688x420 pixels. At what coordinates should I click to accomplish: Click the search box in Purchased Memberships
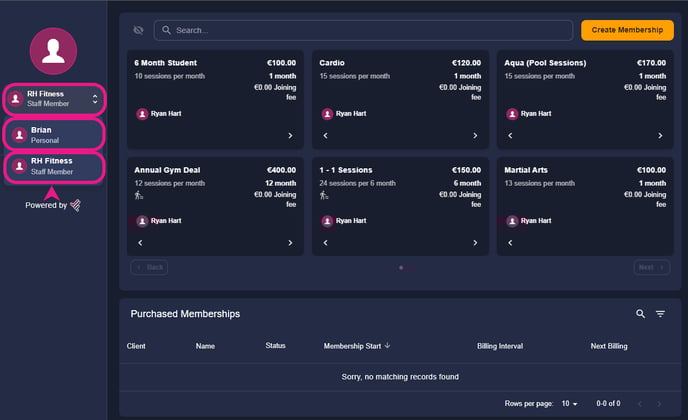click(640, 313)
